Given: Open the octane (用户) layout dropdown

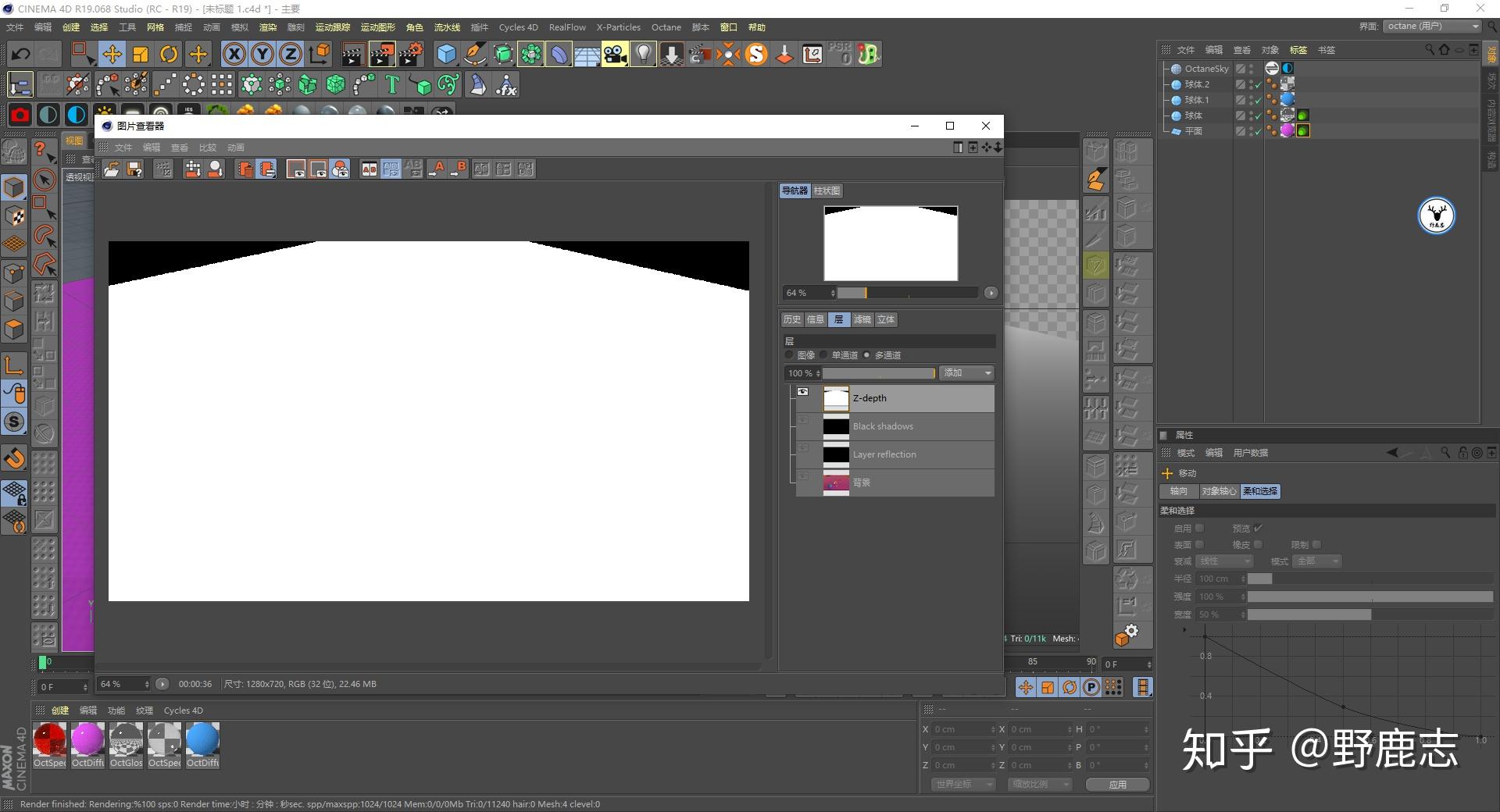Looking at the screenshot, I should [x=1433, y=27].
